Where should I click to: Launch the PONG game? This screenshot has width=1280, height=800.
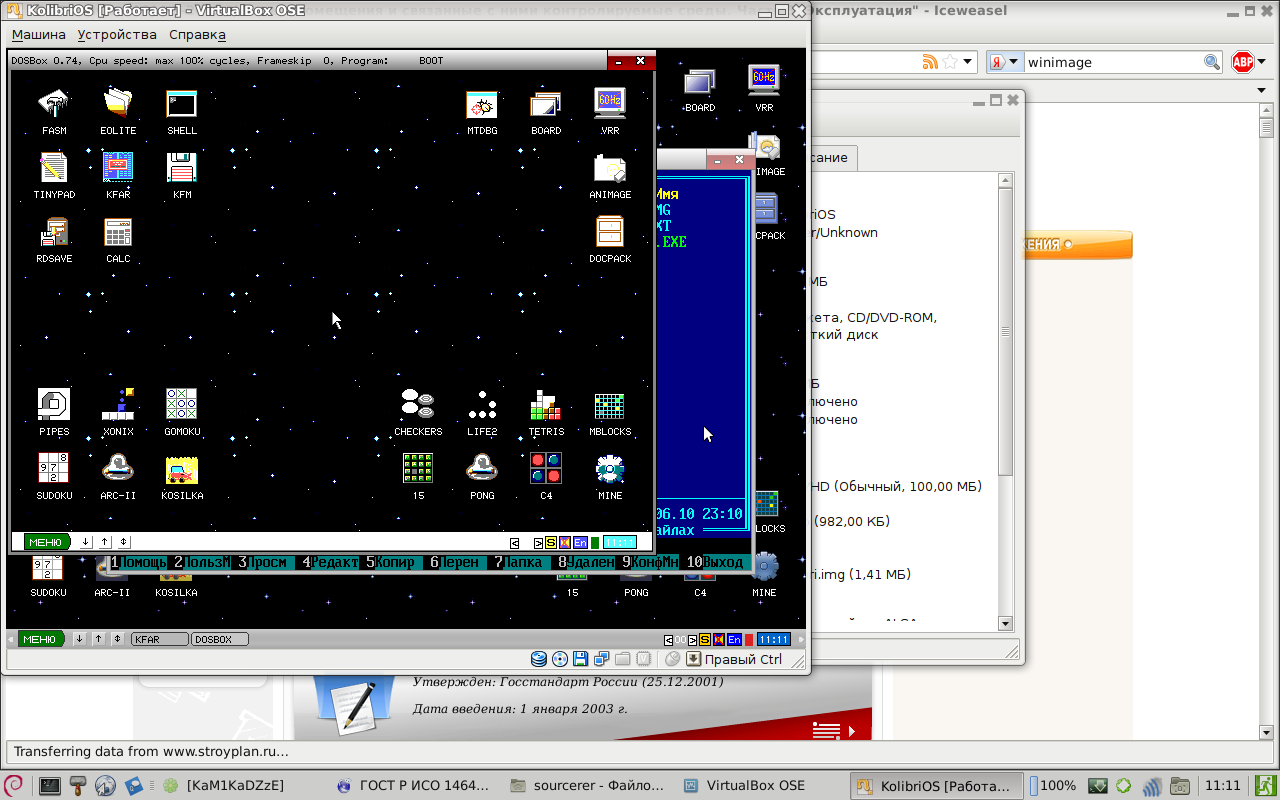tap(482, 469)
